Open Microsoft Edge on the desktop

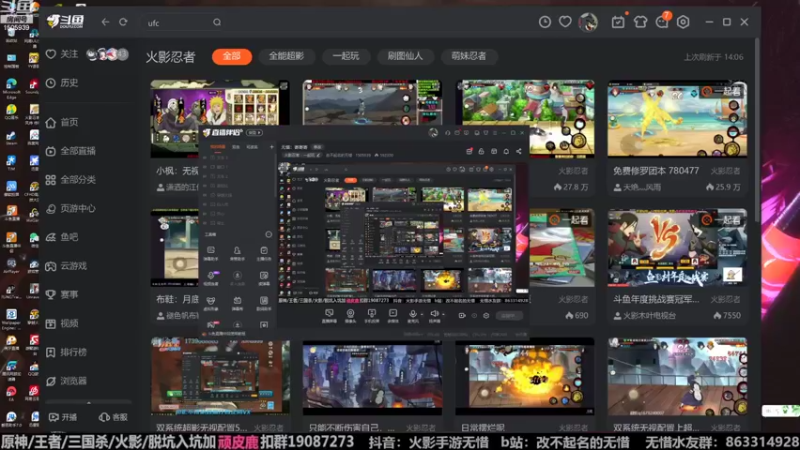pyautogui.click(x=11, y=87)
